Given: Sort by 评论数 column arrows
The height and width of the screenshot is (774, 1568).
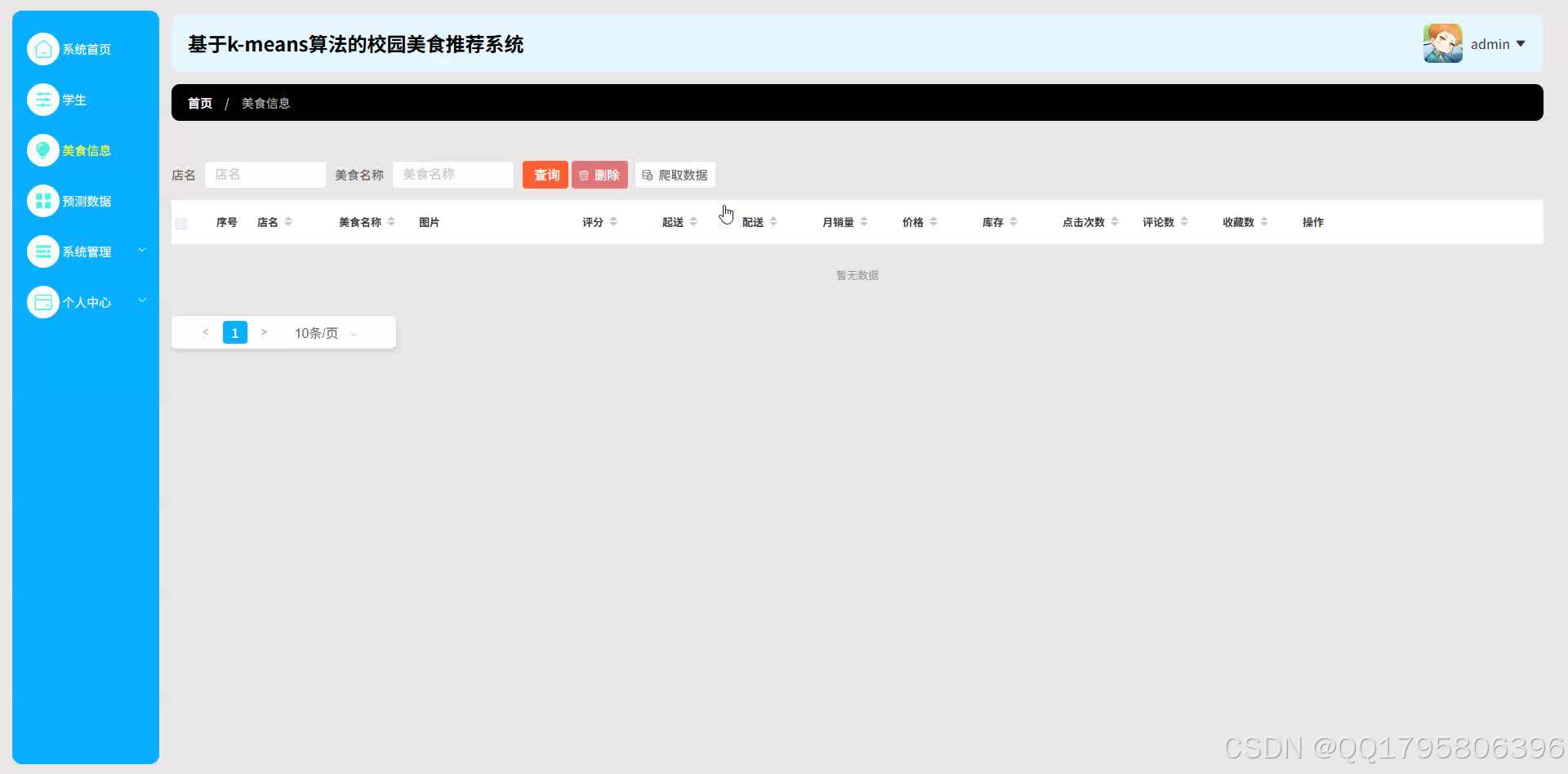Looking at the screenshot, I should [x=1184, y=222].
